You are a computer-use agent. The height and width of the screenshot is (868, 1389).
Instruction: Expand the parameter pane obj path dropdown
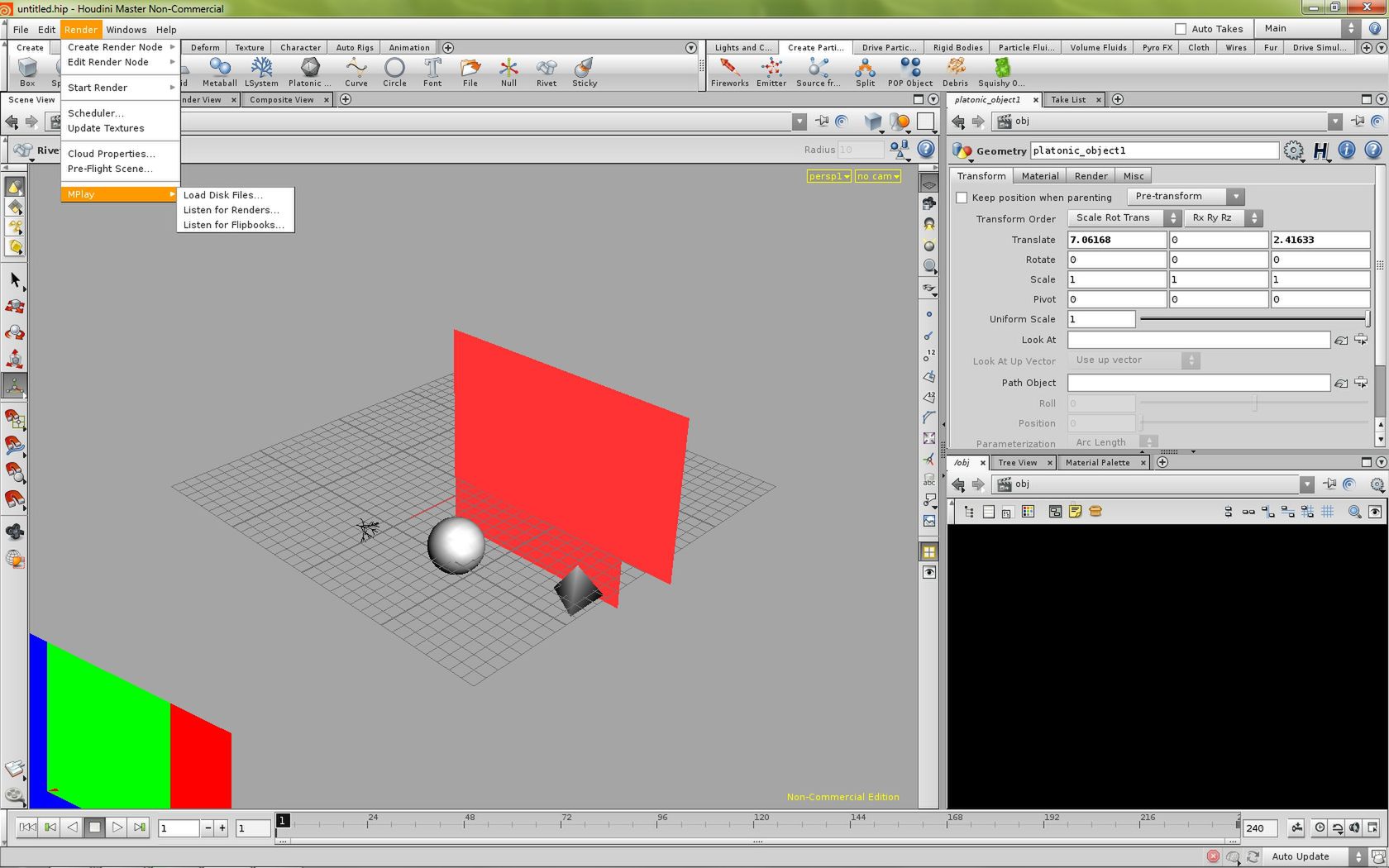point(1335,122)
